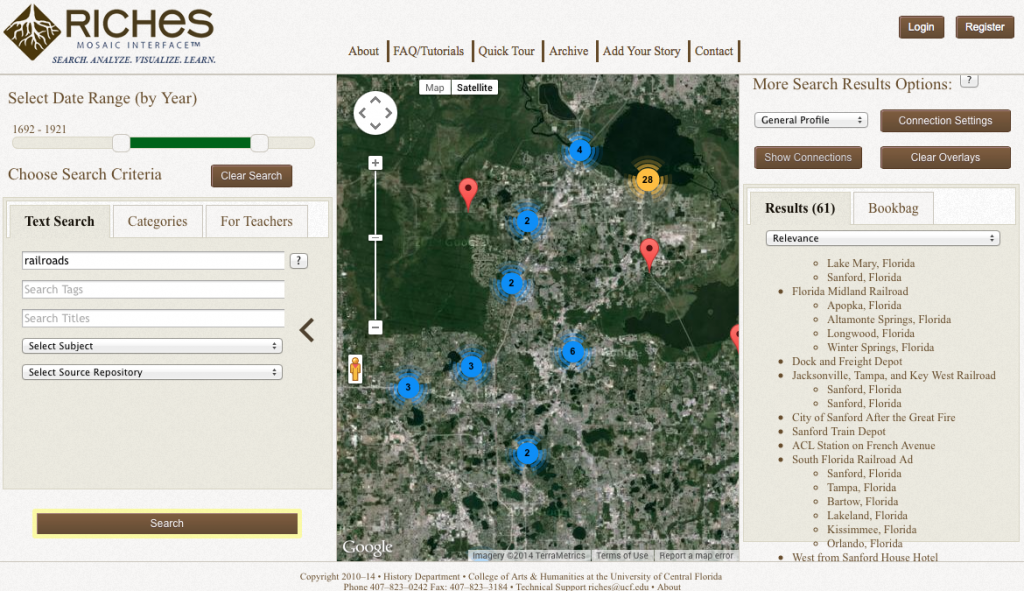
Task: Switch to the Categories tab
Action: pyautogui.click(x=157, y=221)
